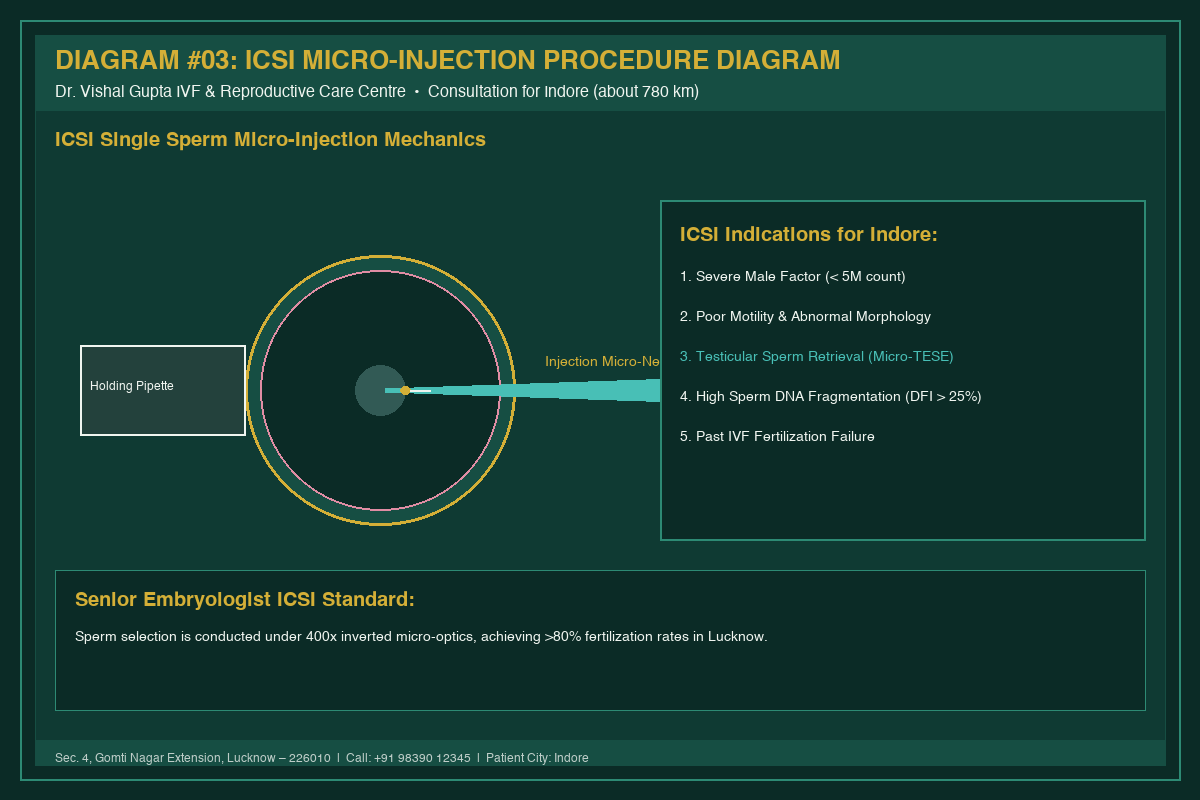1200x800 pixels.
Task: Click the address 'Sec. 4, Gomti Nagar Extension, Lucknow – 226010'
Action: tap(193, 758)
